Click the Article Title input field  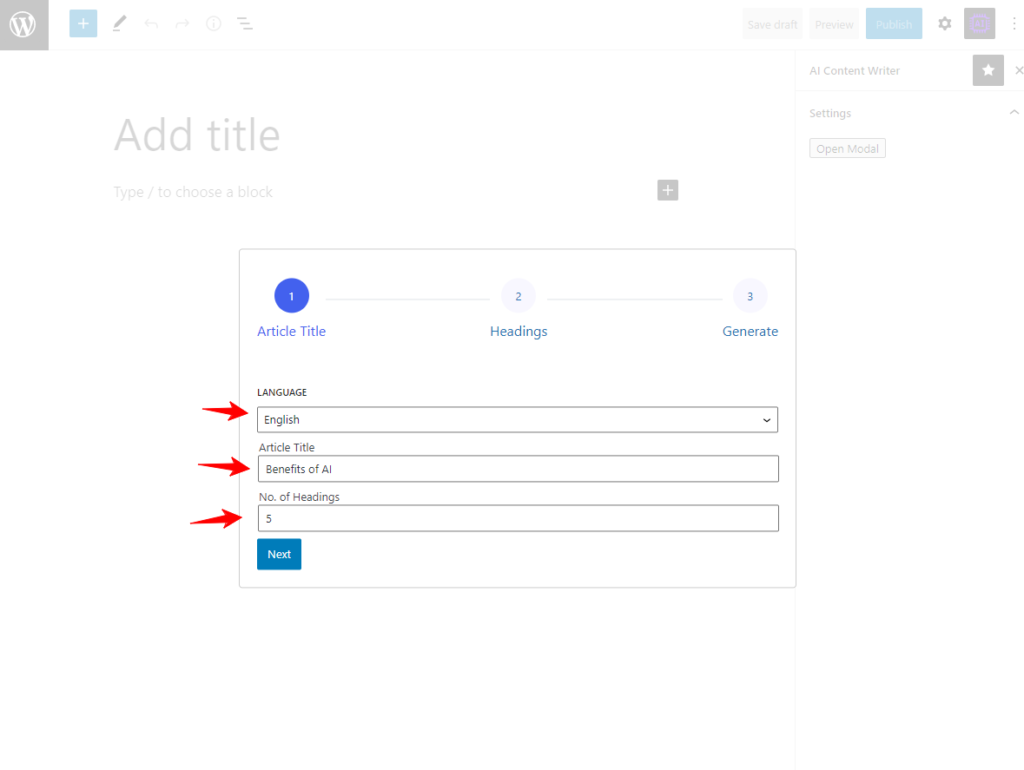(517, 469)
